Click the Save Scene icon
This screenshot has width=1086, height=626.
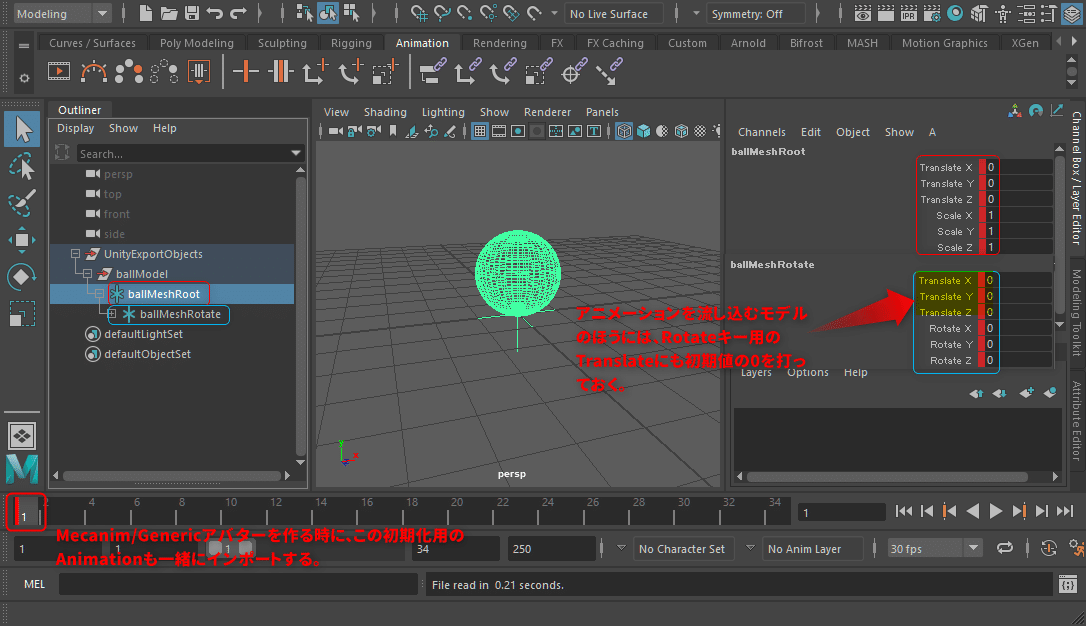coord(192,13)
